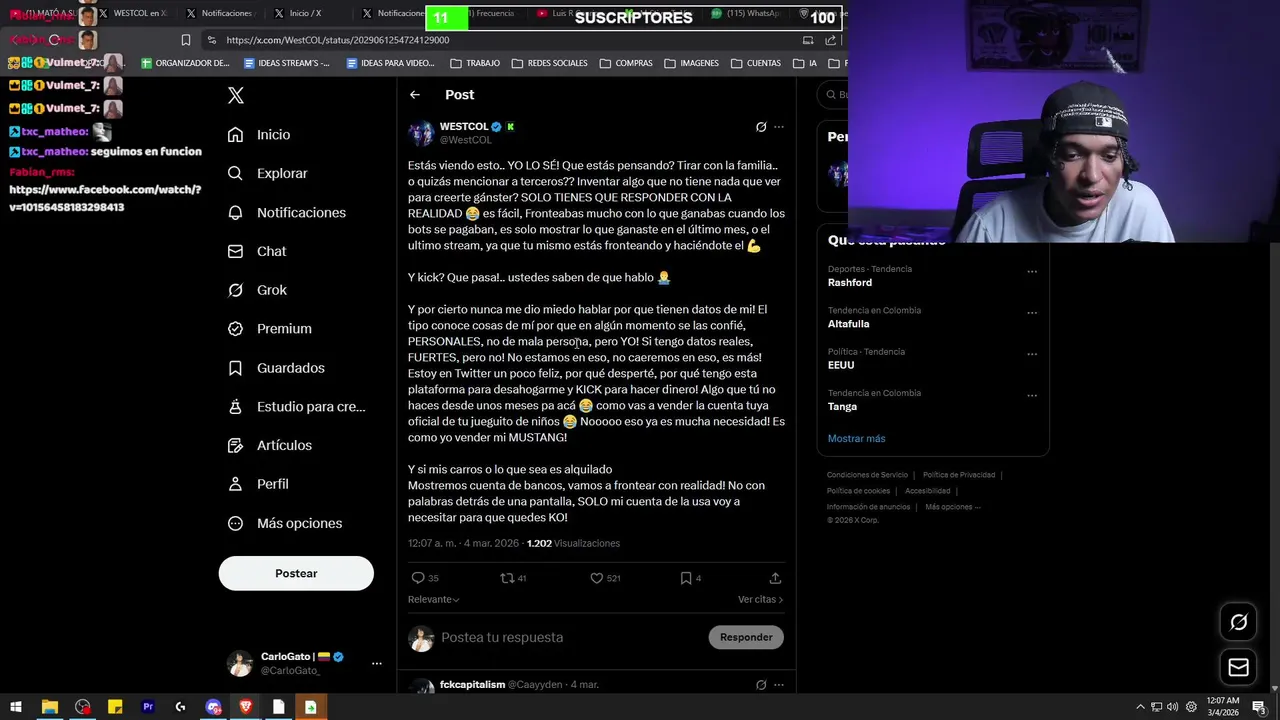
Task: Open options for Altafulla trend
Action: (x=1032, y=312)
